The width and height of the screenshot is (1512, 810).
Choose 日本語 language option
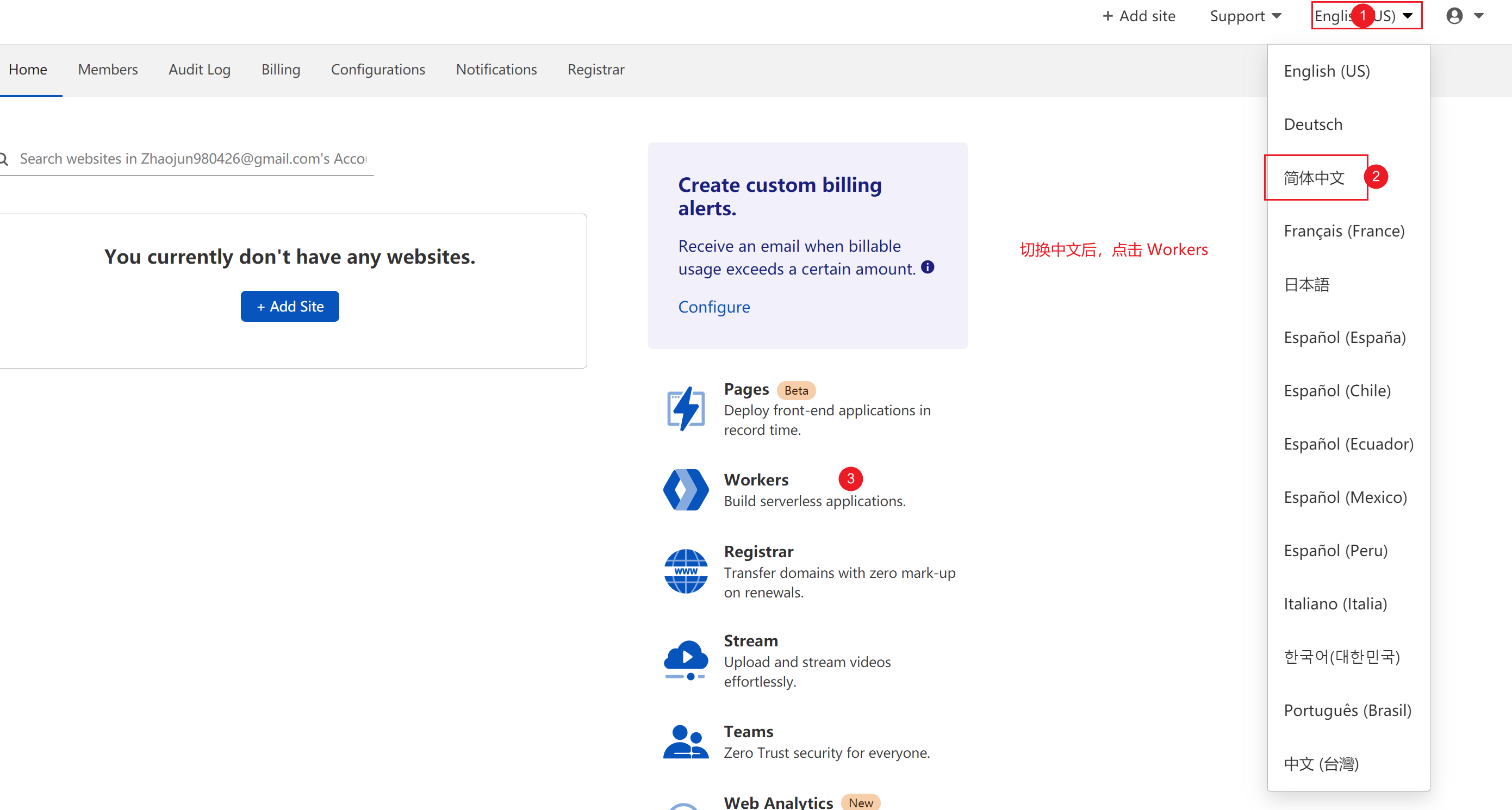click(1306, 284)
